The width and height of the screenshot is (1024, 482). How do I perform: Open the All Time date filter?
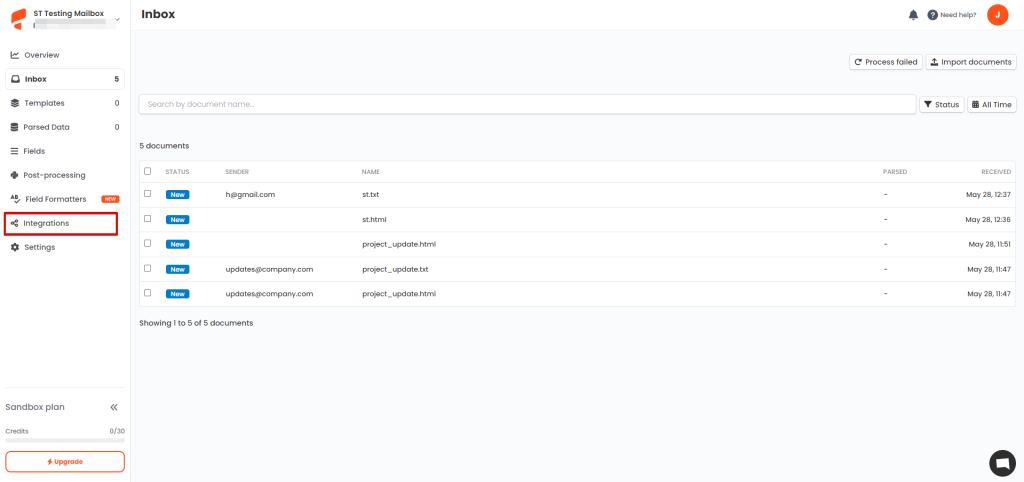[x=991, y=104]
